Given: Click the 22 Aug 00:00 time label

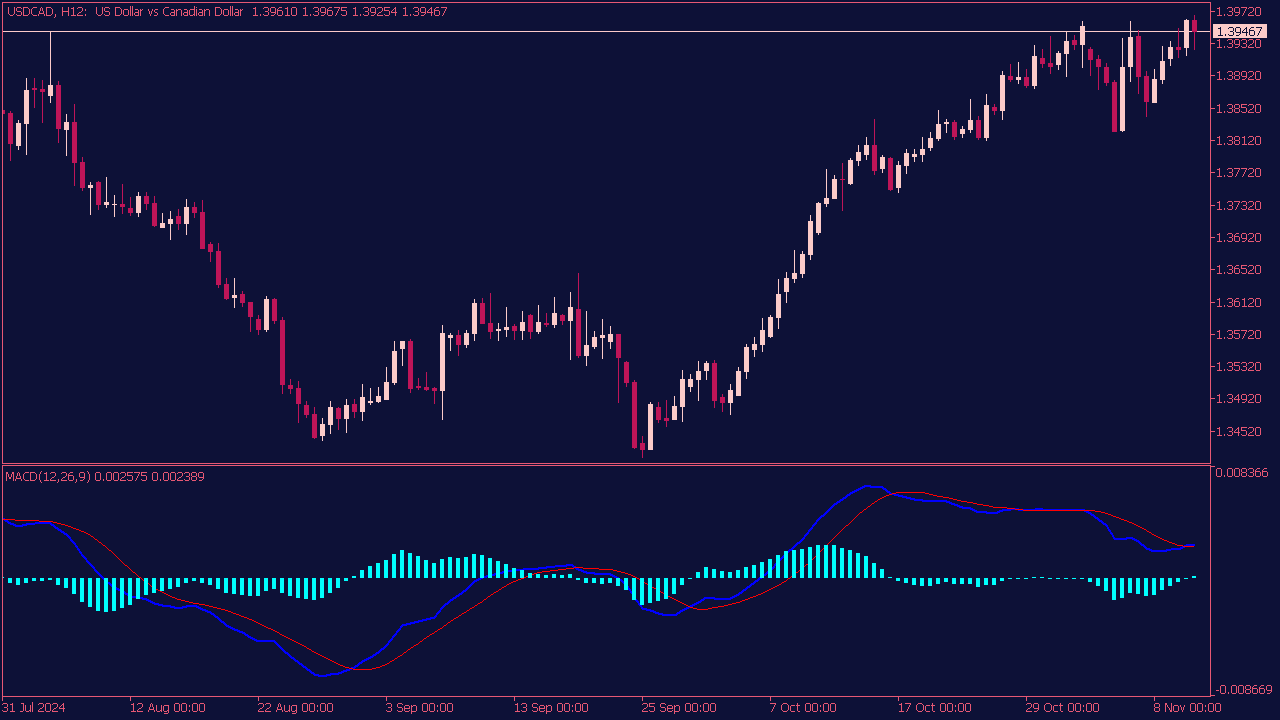Looking at the screenshot, I should point(295,708).
